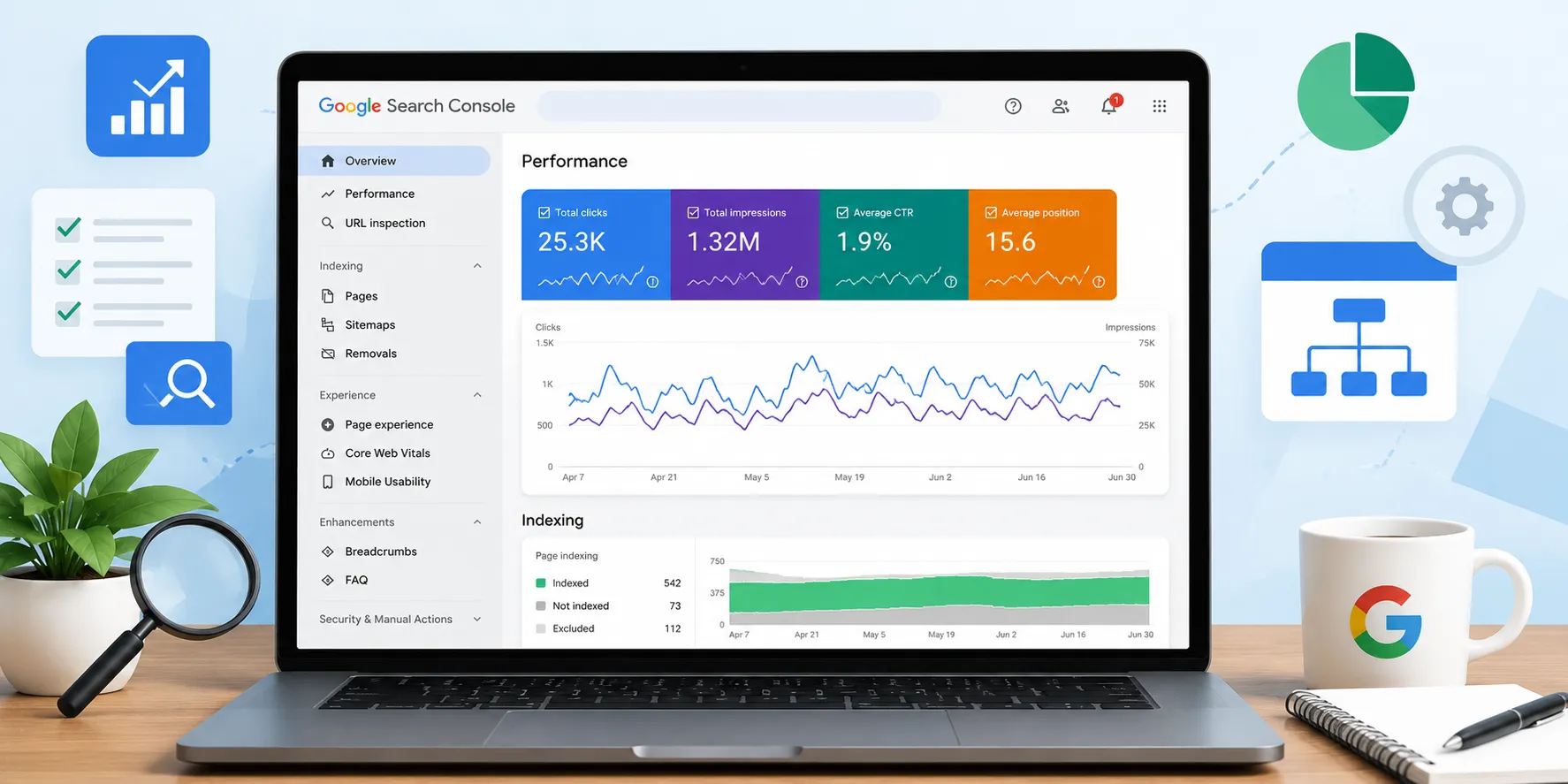Open the users and permissions icon
This screenshot has height=784, width=1568.
(1061, 106)
